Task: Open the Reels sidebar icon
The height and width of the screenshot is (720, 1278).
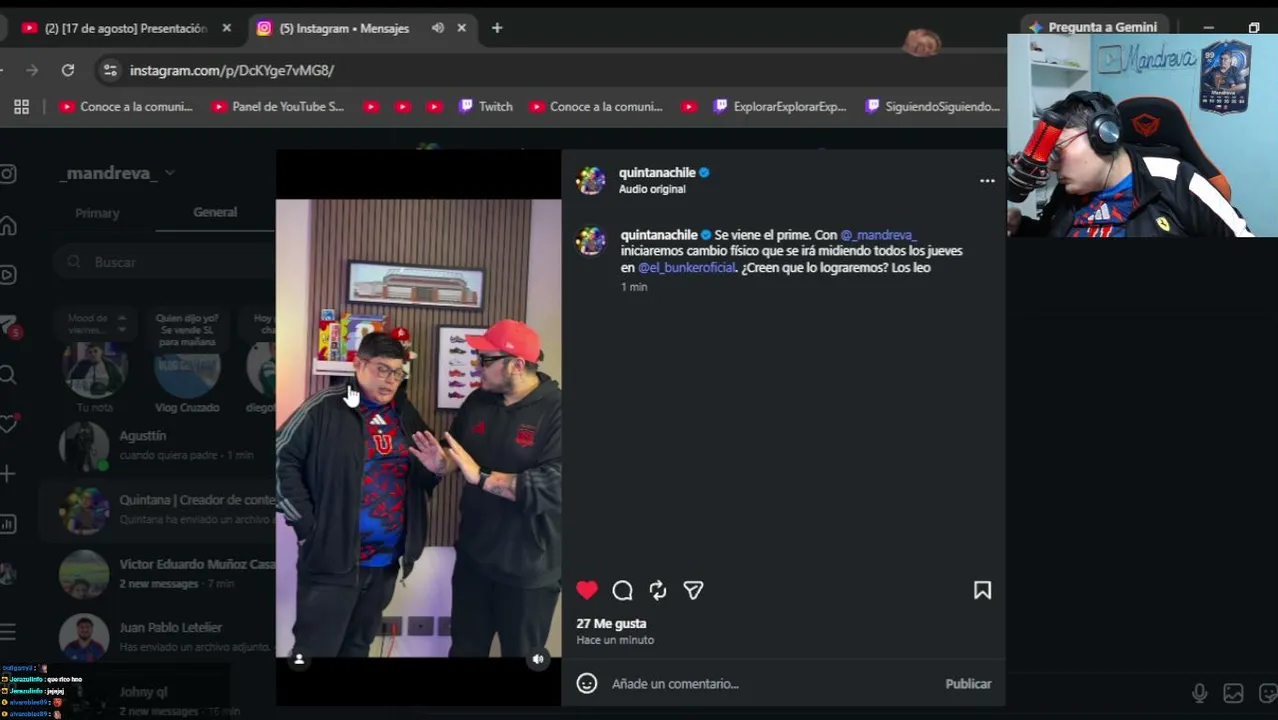Action: pyautogui.click(x=8, y=275)
